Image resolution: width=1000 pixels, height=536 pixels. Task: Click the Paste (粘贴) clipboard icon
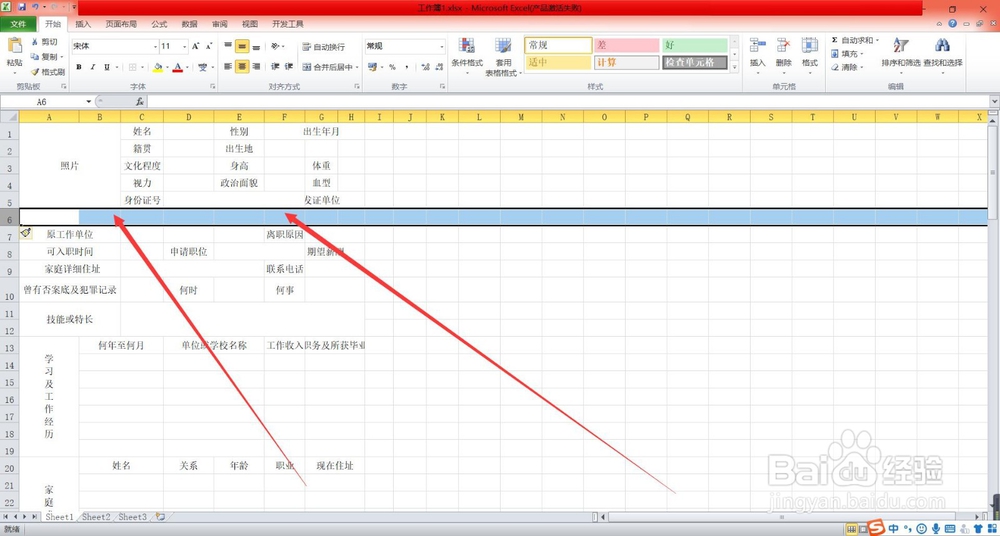click(14, 46)
